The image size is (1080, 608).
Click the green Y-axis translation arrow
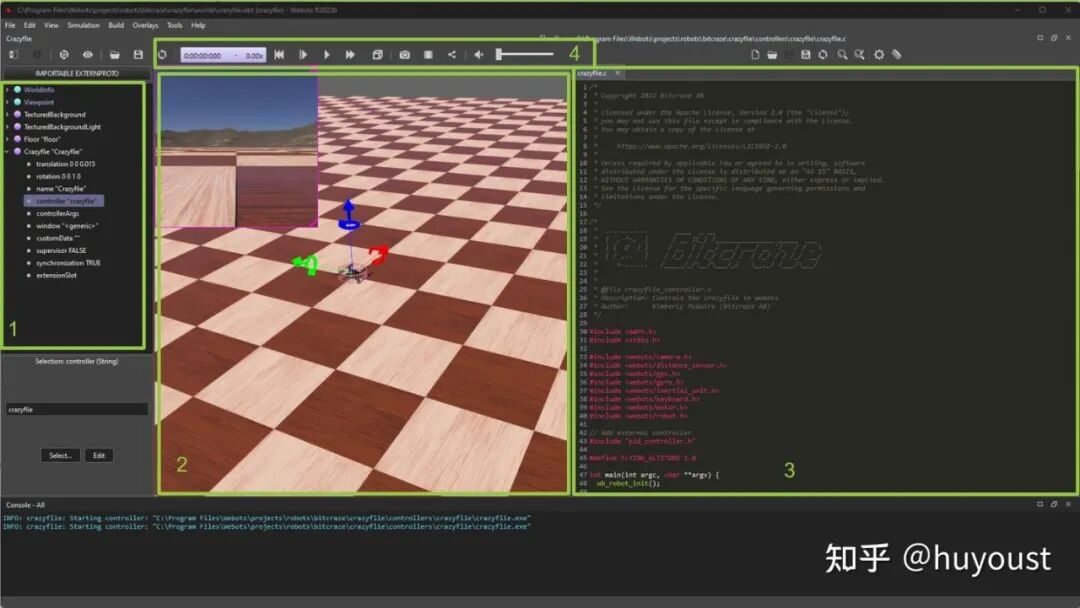click(305, 264)
